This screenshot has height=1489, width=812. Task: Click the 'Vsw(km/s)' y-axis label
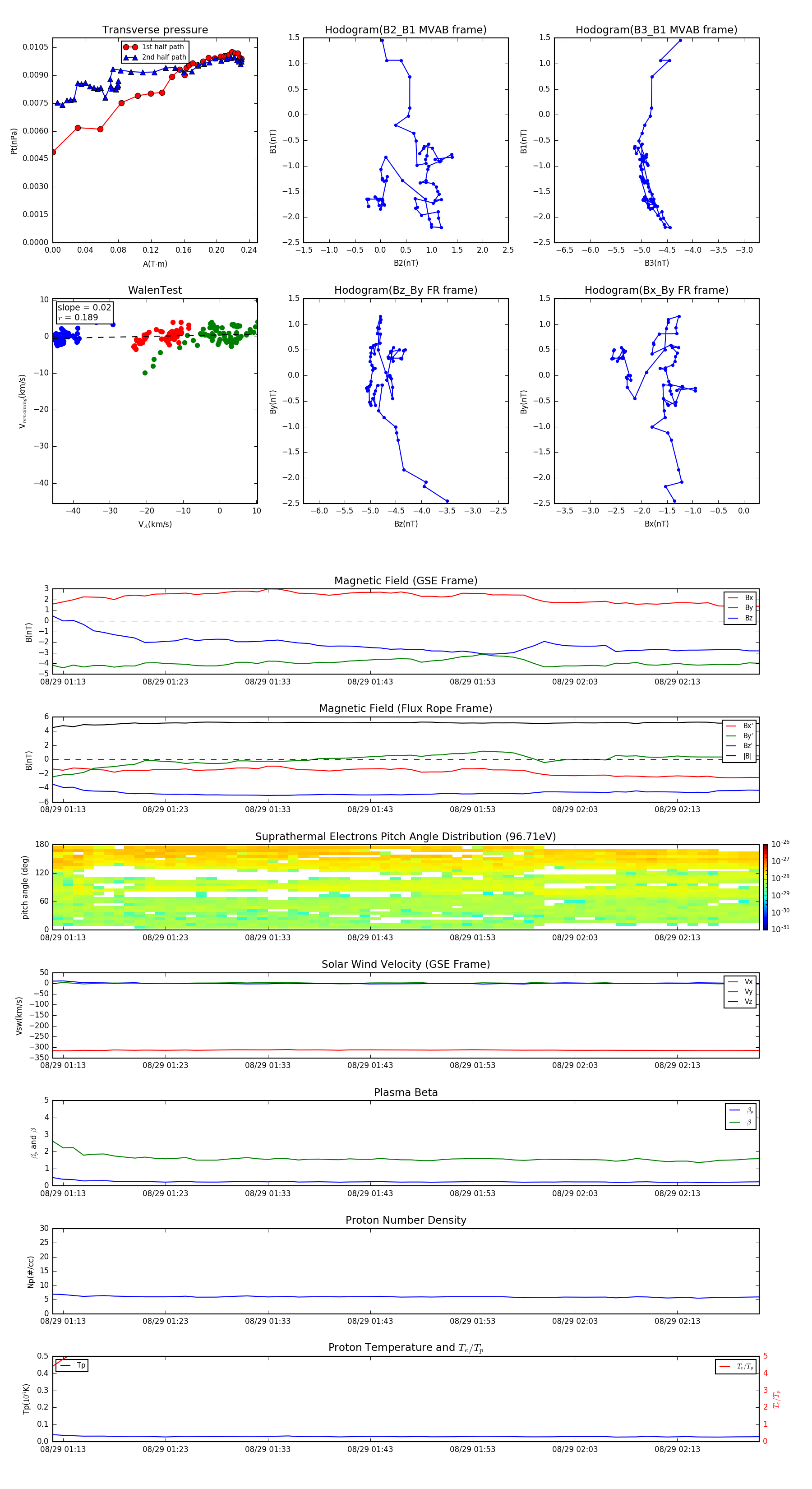19,1015
